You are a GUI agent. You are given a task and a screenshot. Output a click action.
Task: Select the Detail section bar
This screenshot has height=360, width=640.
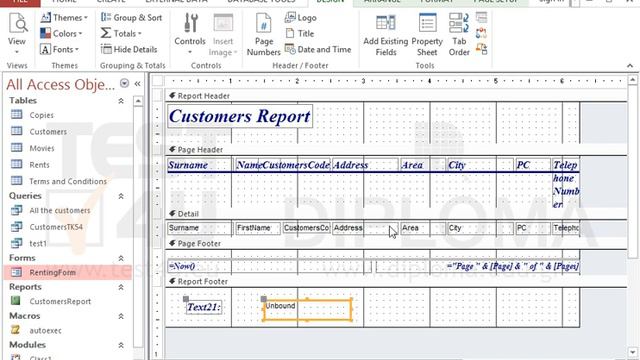click(x=396, y=214)
